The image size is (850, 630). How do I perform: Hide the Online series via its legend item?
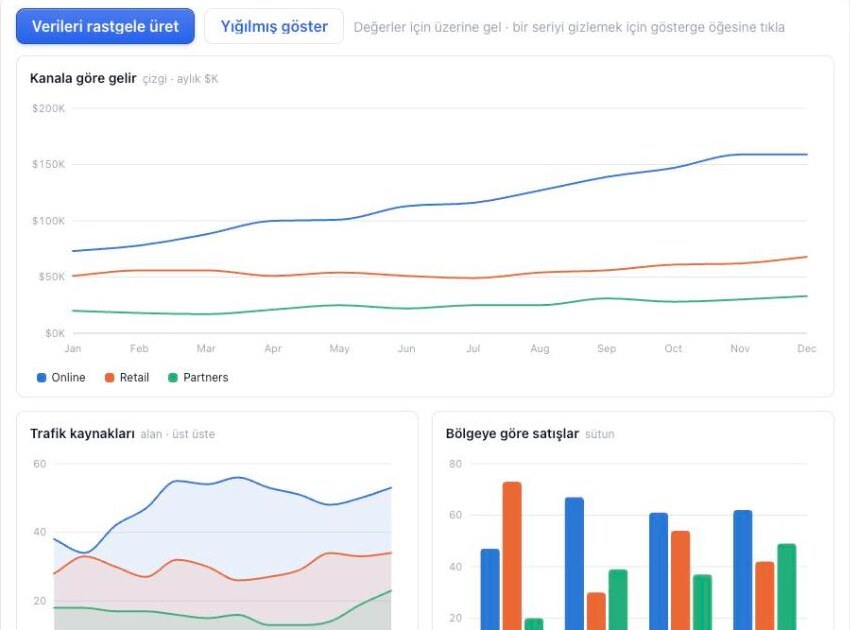point(61,377)
